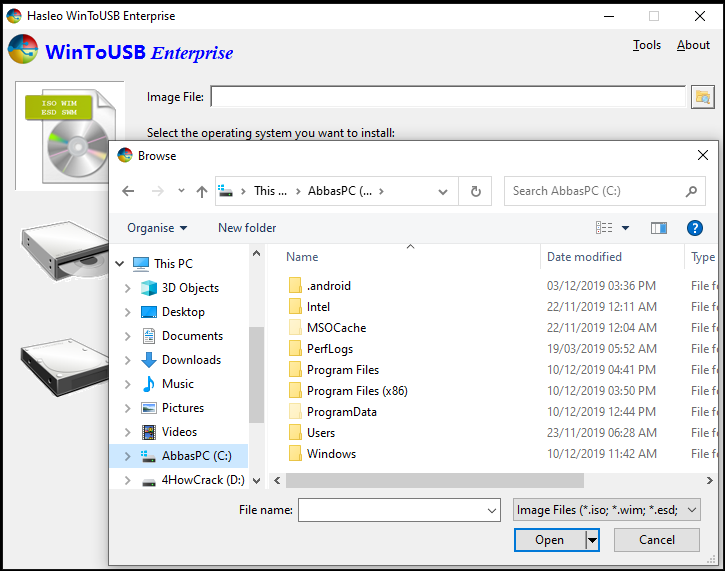Open the recent locations dropdown arrow
Image resolution: width=725 pixels, height=571 pixels.
181,190
